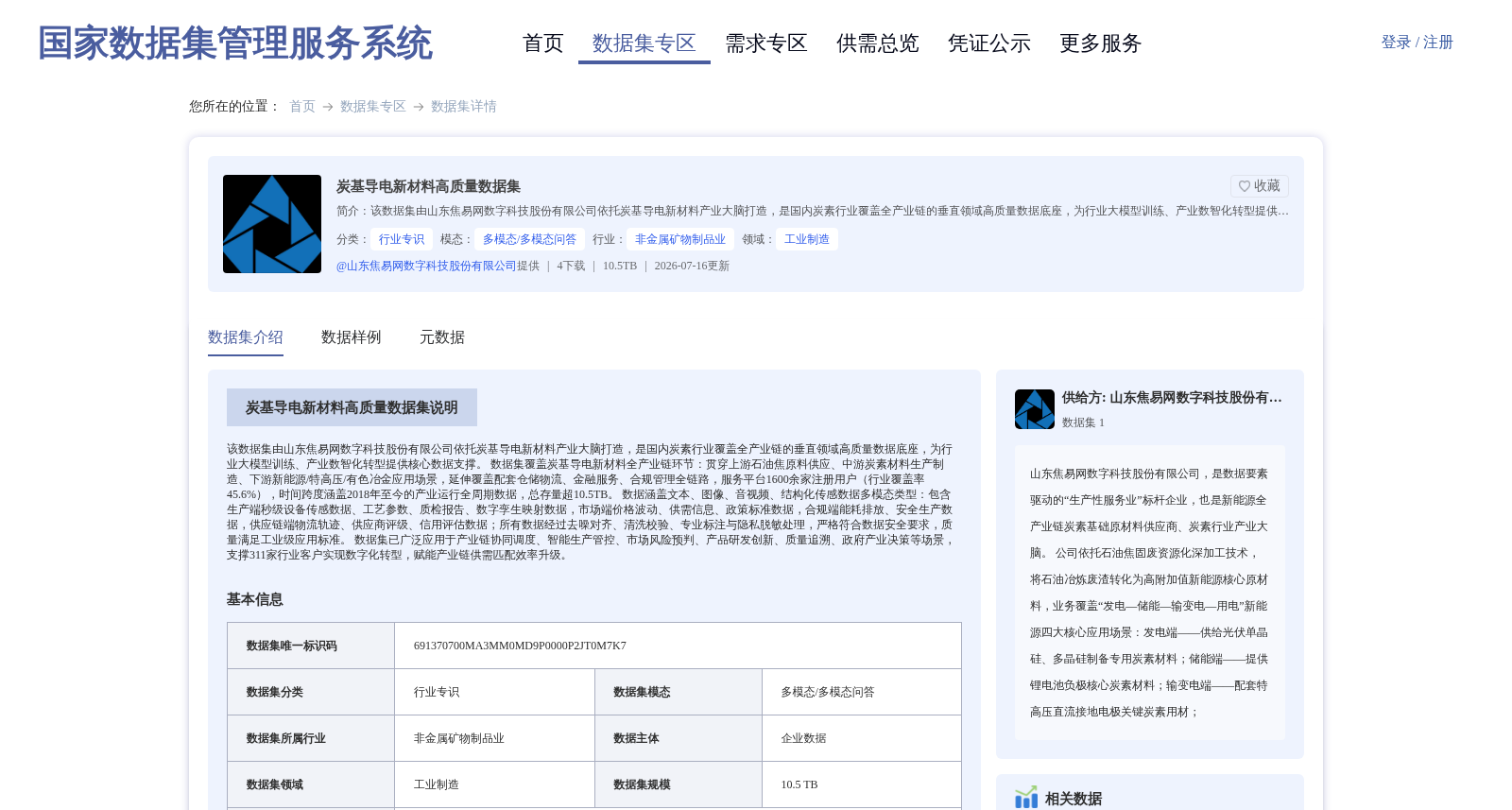1512x810 pixels.
Task: Click the dataset logo thumbnail
Action: (x=272, y=224)
